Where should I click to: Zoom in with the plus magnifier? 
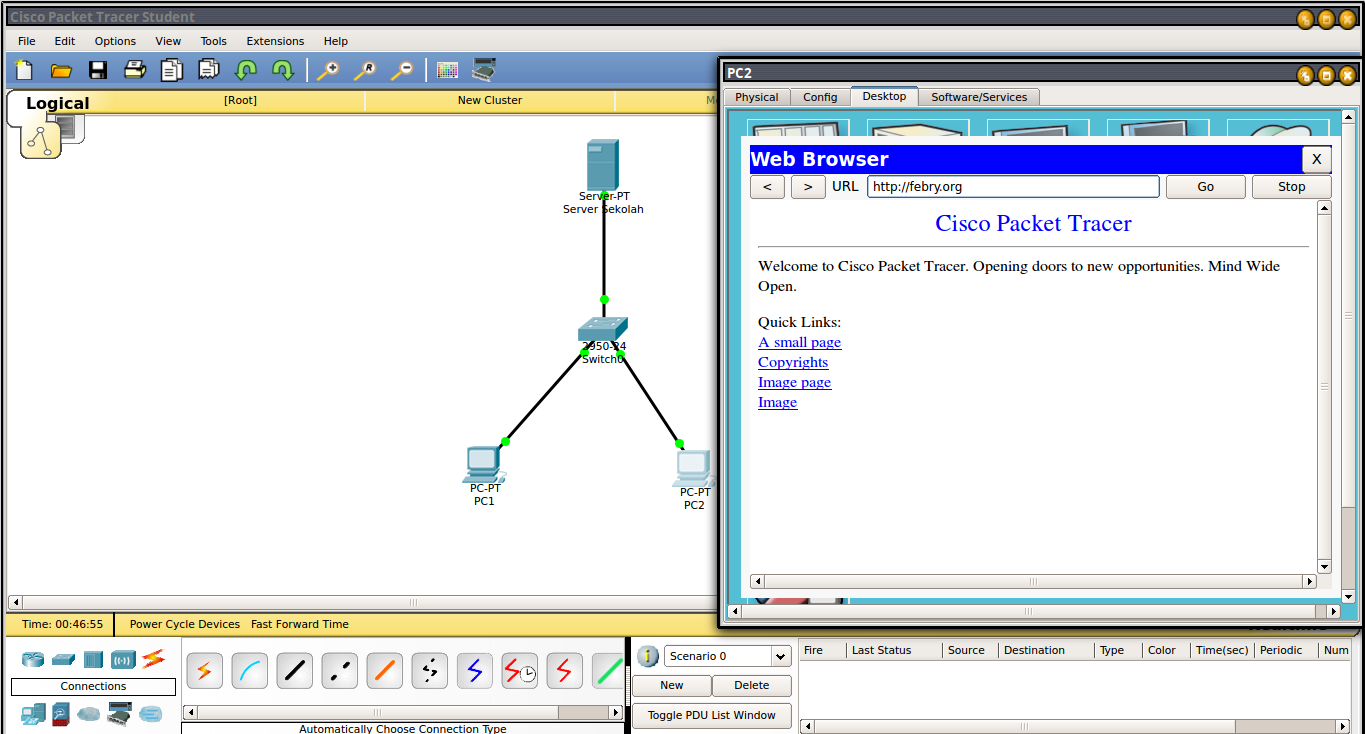[x=328, y=70]
